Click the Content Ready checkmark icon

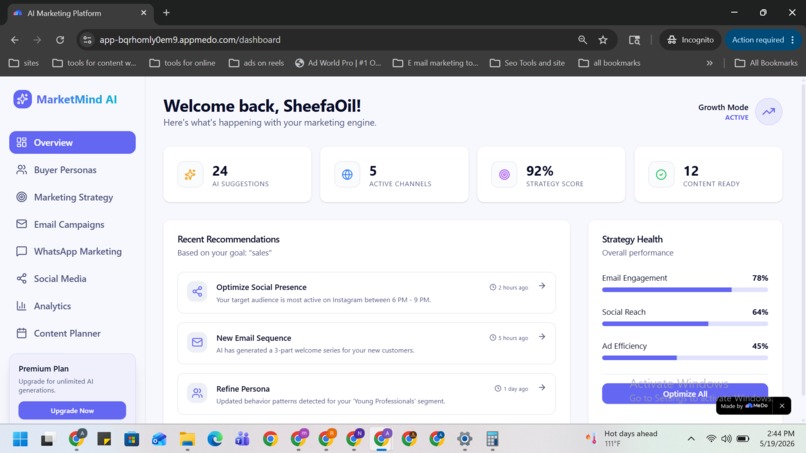[661, 174]
